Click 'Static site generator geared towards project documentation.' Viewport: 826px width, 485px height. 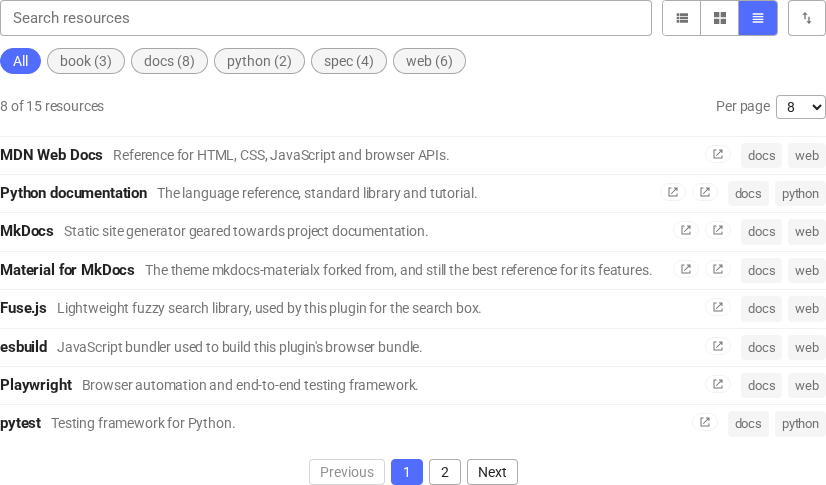click(246, 231)
